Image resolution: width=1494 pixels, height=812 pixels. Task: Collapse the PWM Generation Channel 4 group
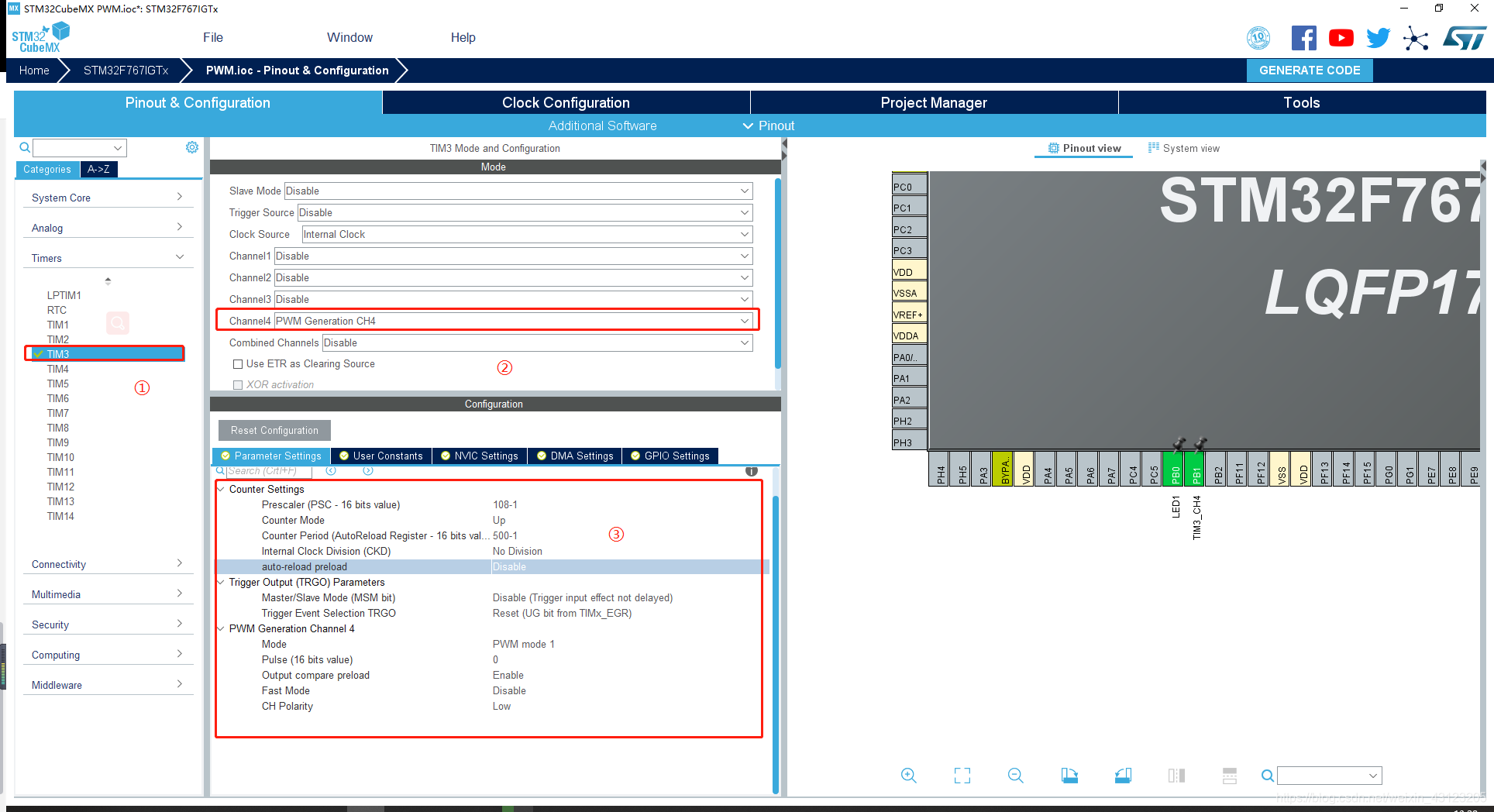click(x=222, y=628)
